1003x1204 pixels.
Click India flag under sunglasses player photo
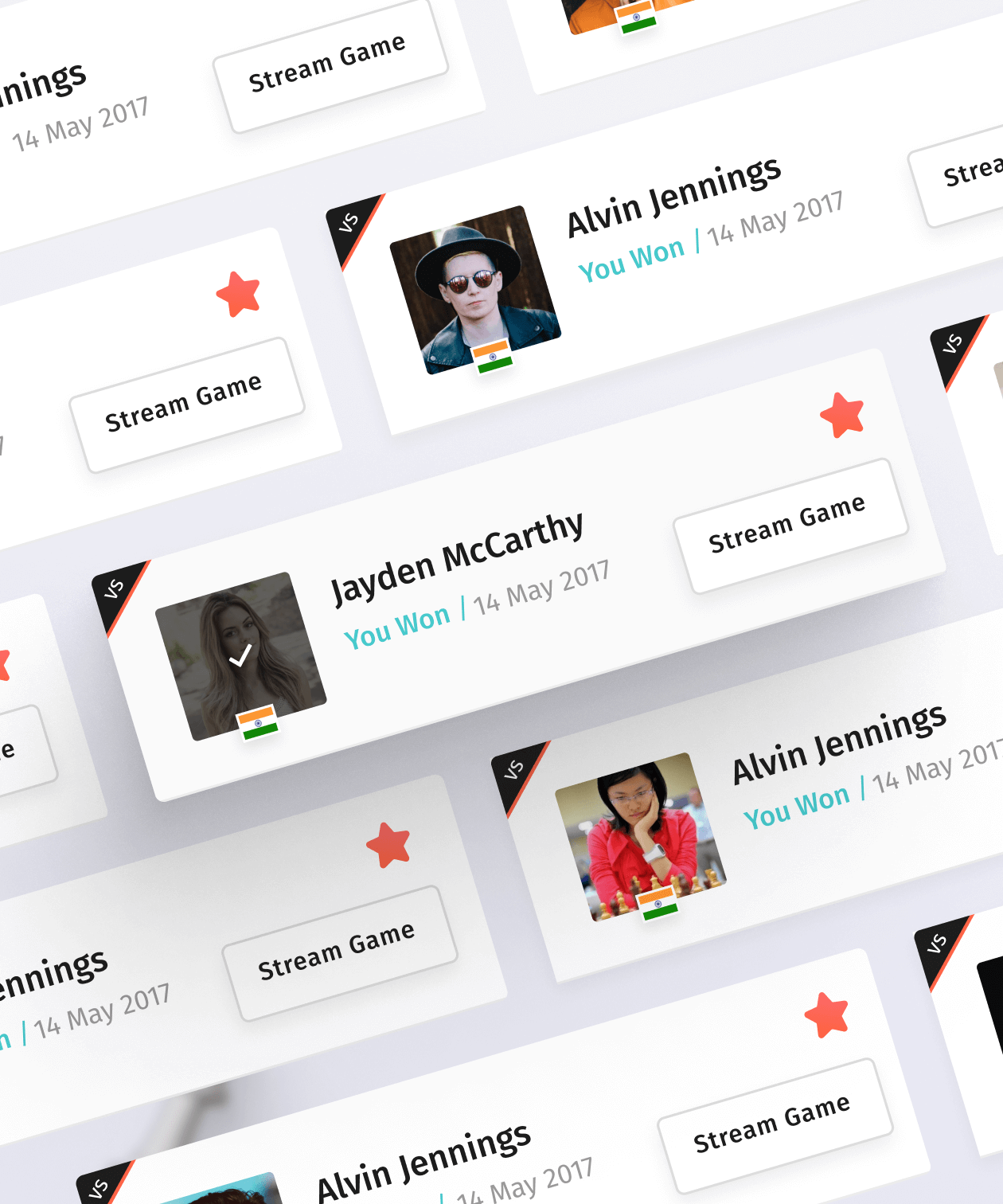493,356
